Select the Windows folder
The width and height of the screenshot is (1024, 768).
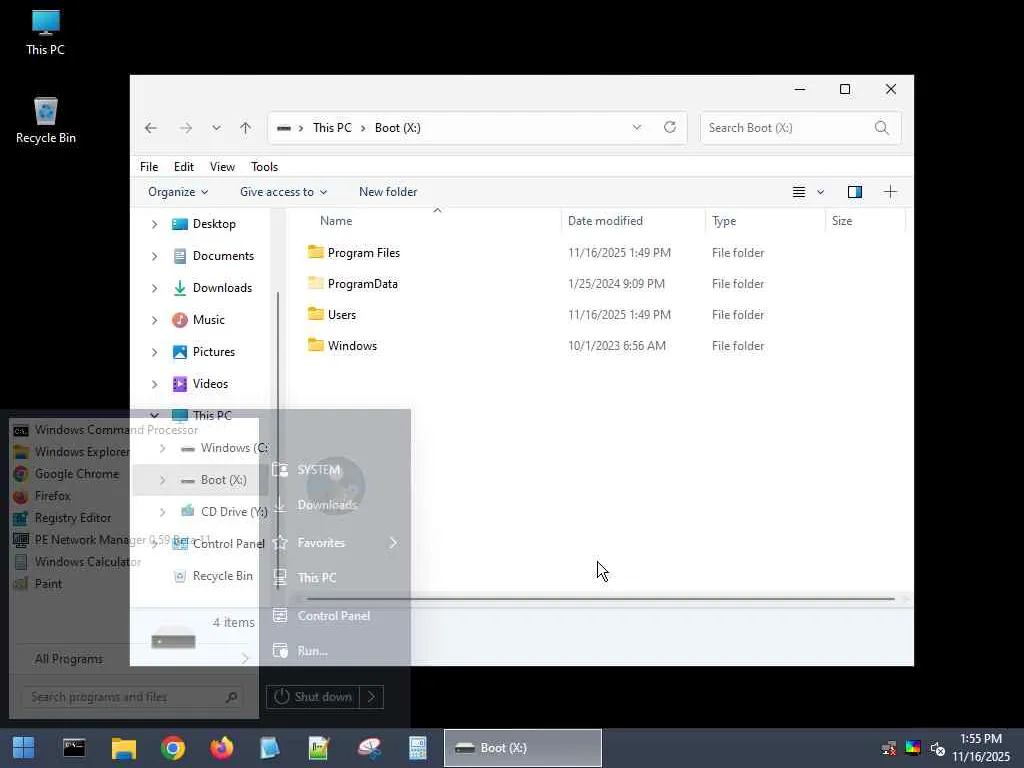point(352,345)
